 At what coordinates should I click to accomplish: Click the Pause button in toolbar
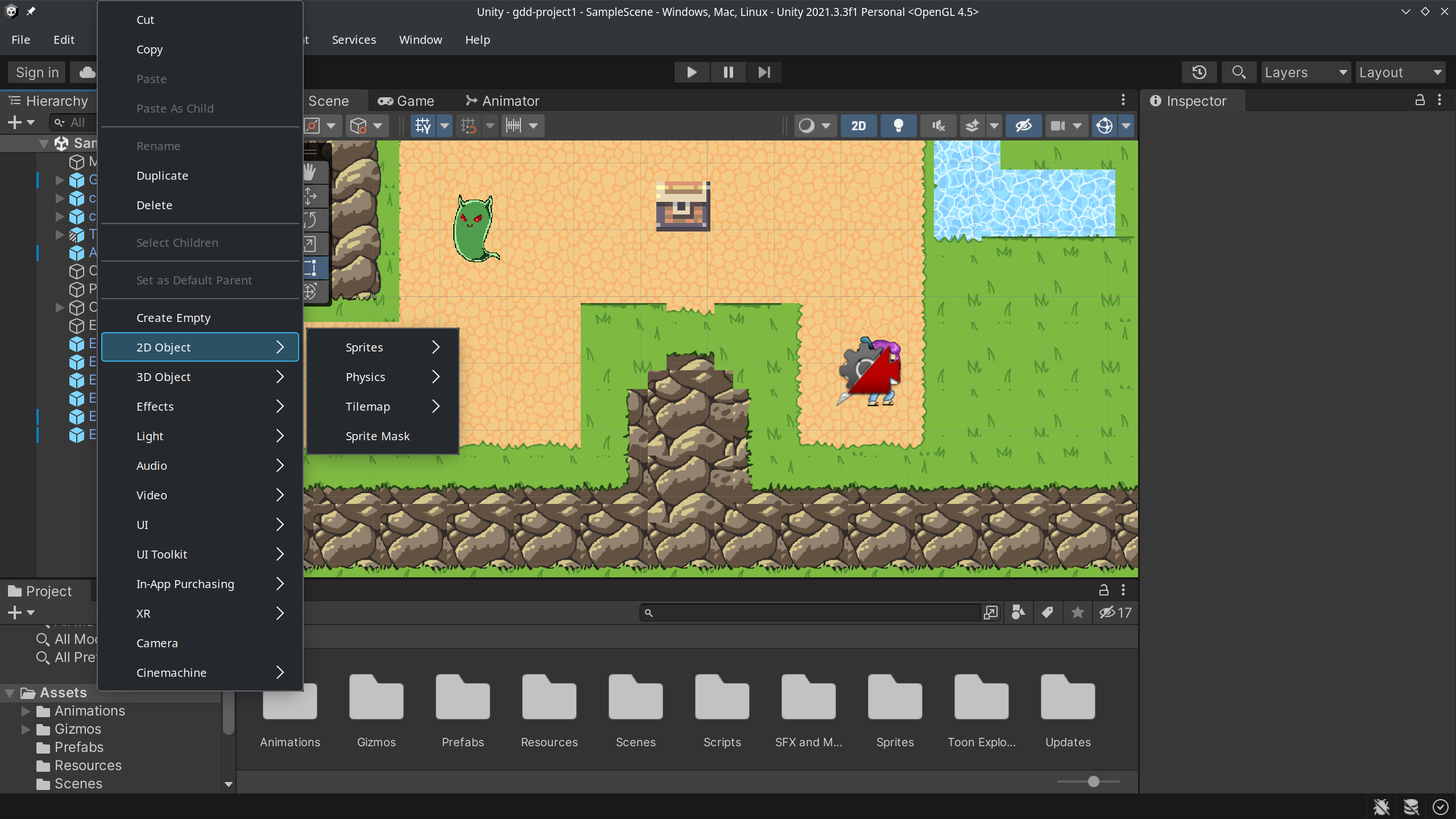coord(728,71)
